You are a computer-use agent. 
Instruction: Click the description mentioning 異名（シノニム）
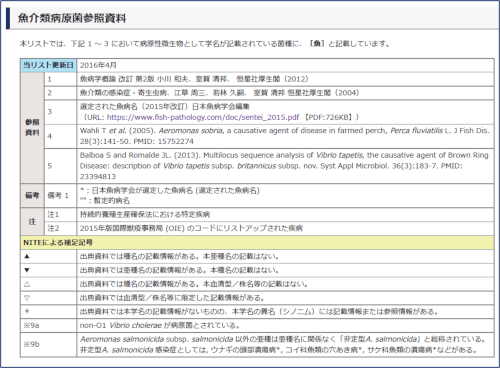pyautogui.click(x=259, y=311)
